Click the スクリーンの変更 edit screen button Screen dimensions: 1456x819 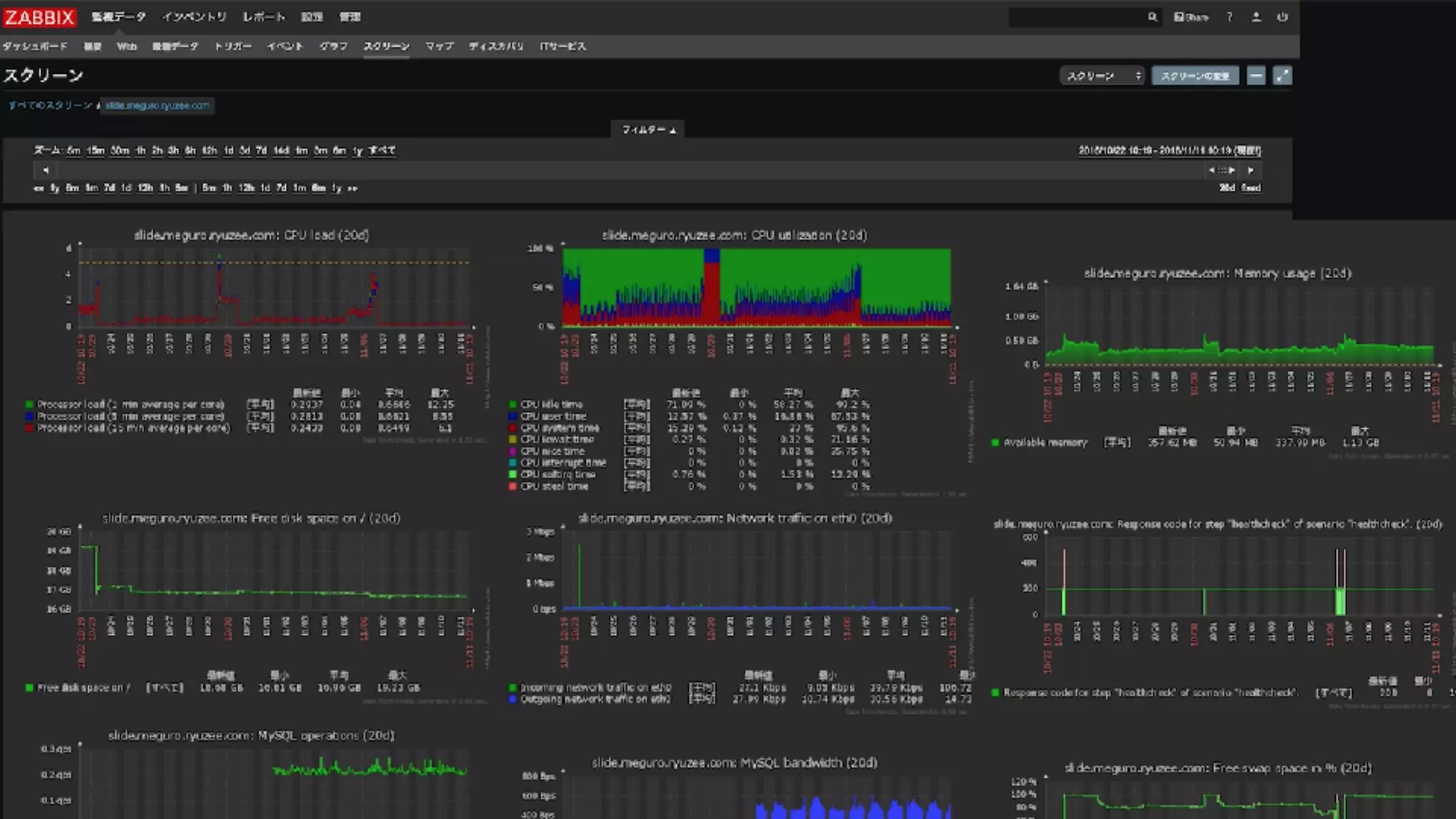1195,75
